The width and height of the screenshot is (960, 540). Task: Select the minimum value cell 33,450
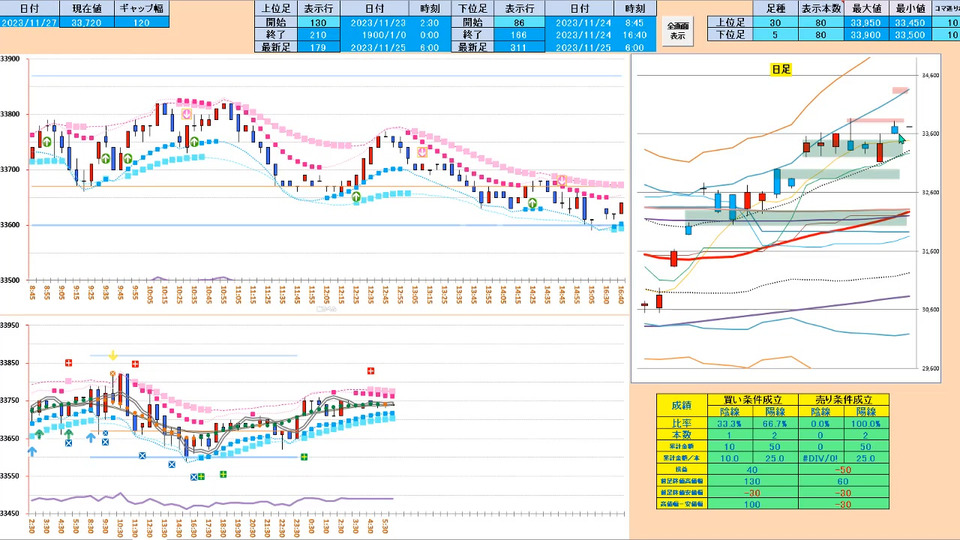point(910,23)
